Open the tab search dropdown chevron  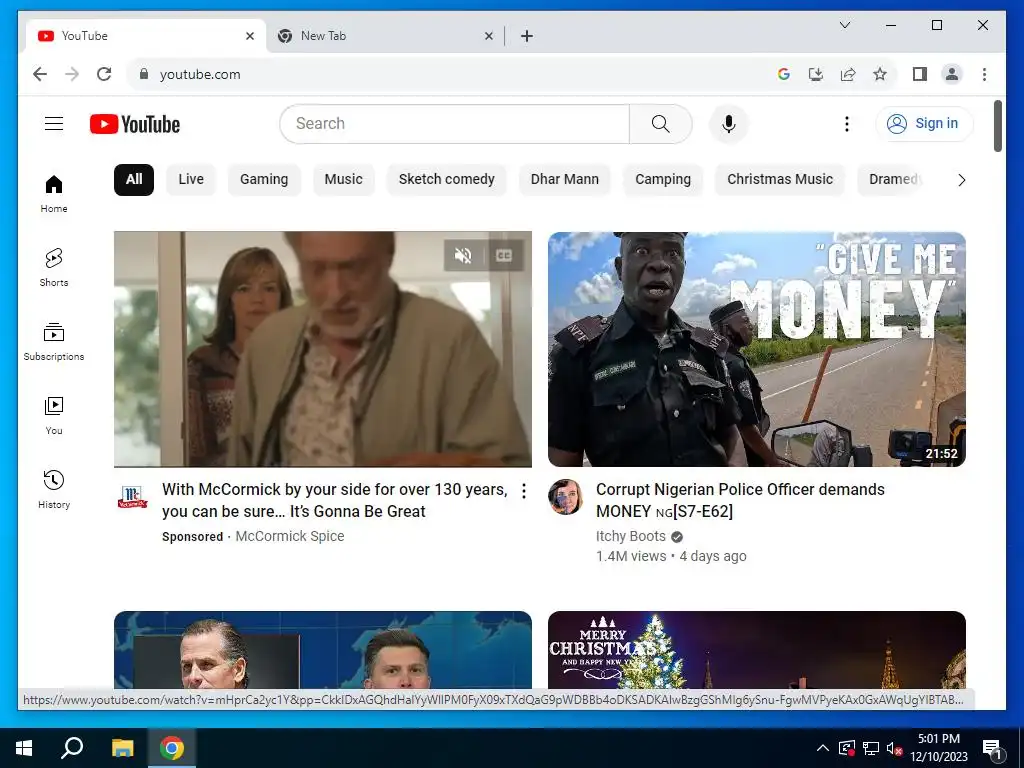pyautogui.click(x=844, y=25)
